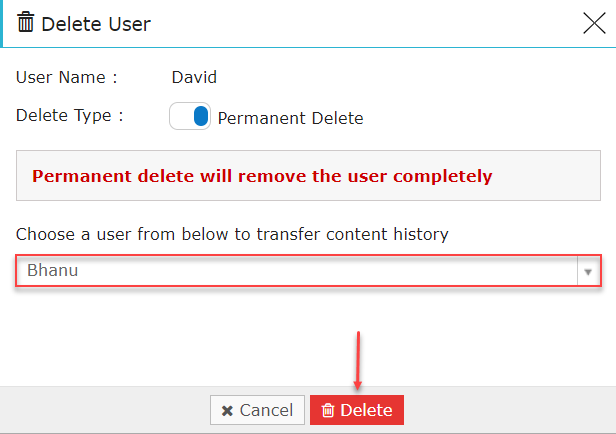Image resolution: width=616 pixels, height=434 pixels.
Task: Click the Bhanu text in the dropdown
Action: click(x=53, y=271)
